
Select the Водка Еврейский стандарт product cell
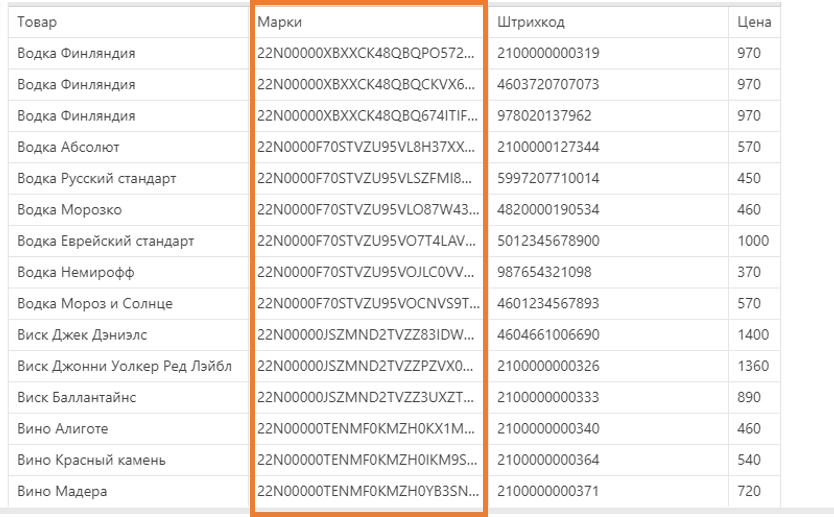pos(128,241)
